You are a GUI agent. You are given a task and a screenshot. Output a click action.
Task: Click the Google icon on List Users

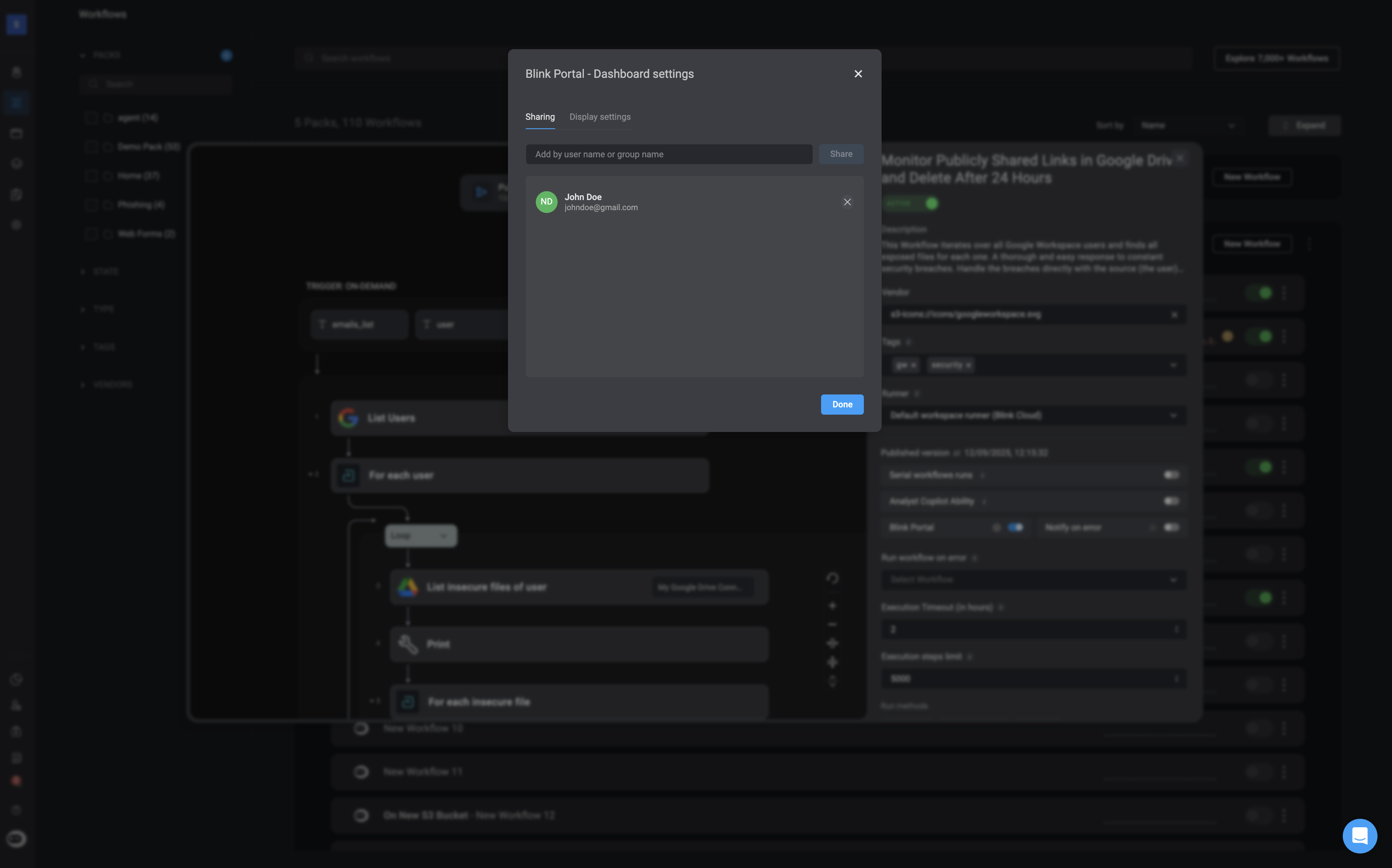348,418
